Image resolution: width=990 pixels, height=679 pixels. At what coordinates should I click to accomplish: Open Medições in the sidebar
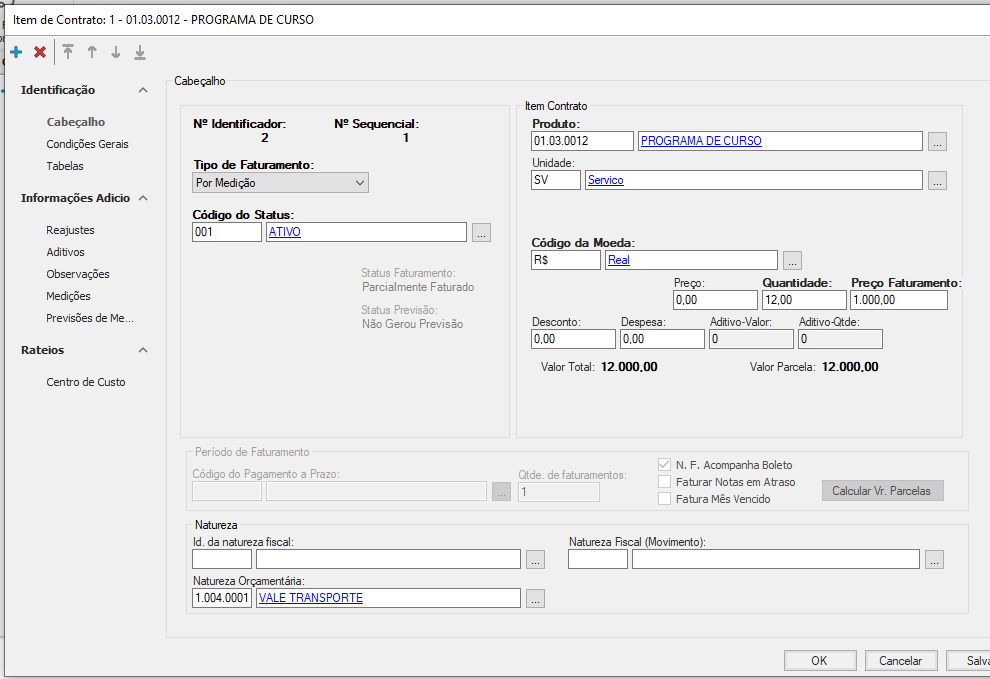68,296
